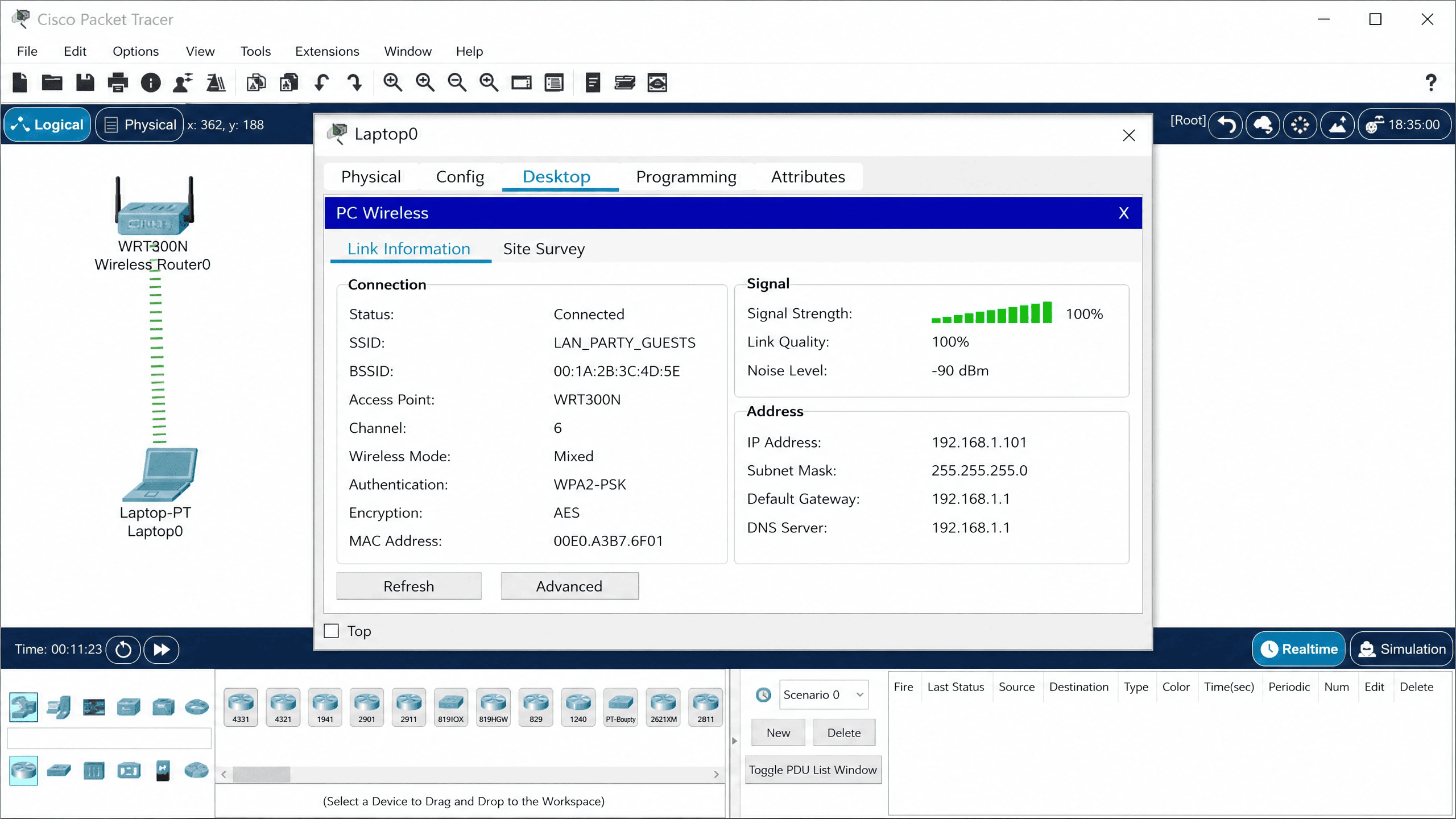Close the PC Wireless panel with X
The image size is (1456, 819).
pyautogui.click(x=1123, y=213)
